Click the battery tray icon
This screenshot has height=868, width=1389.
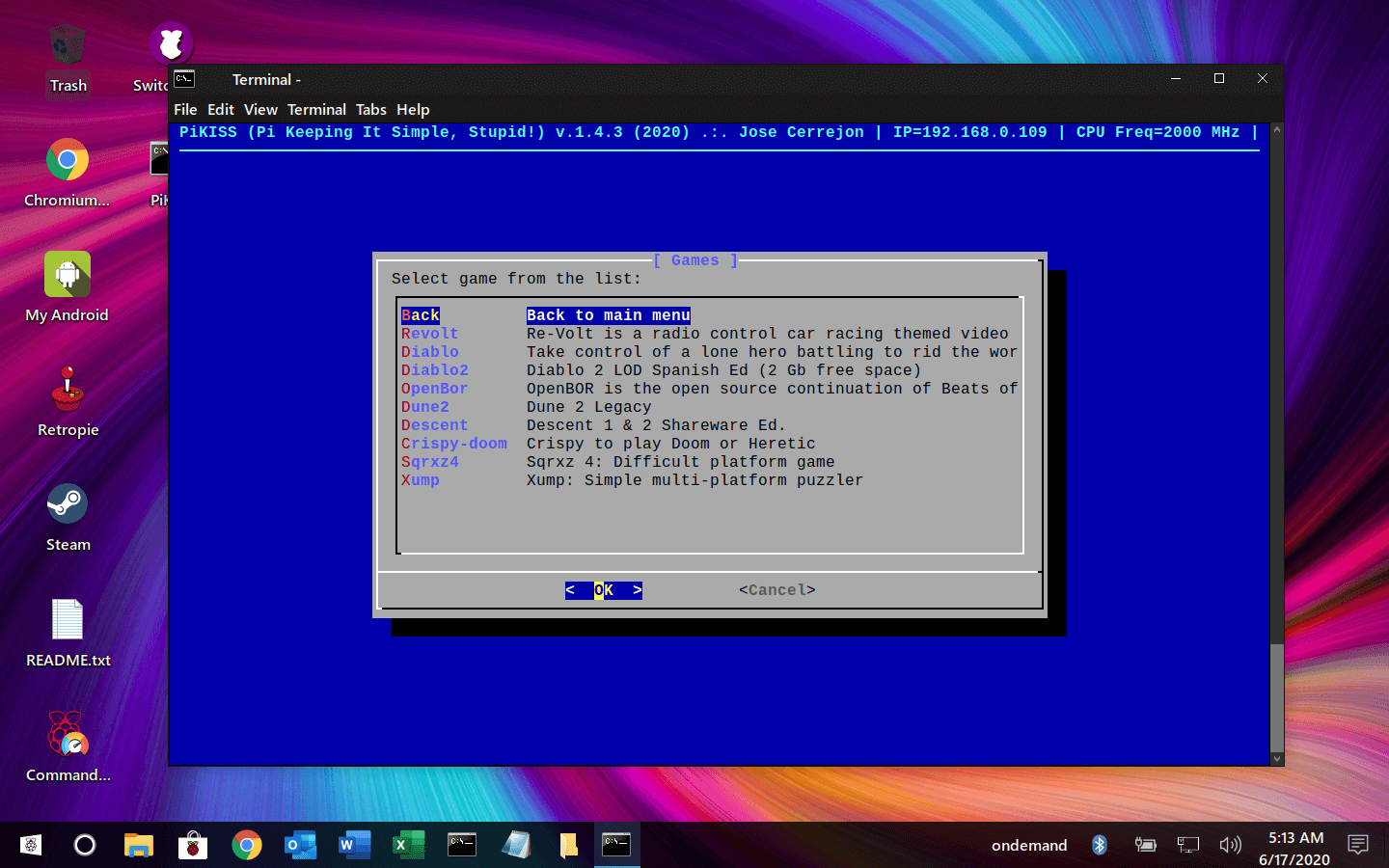point(1145,845)
